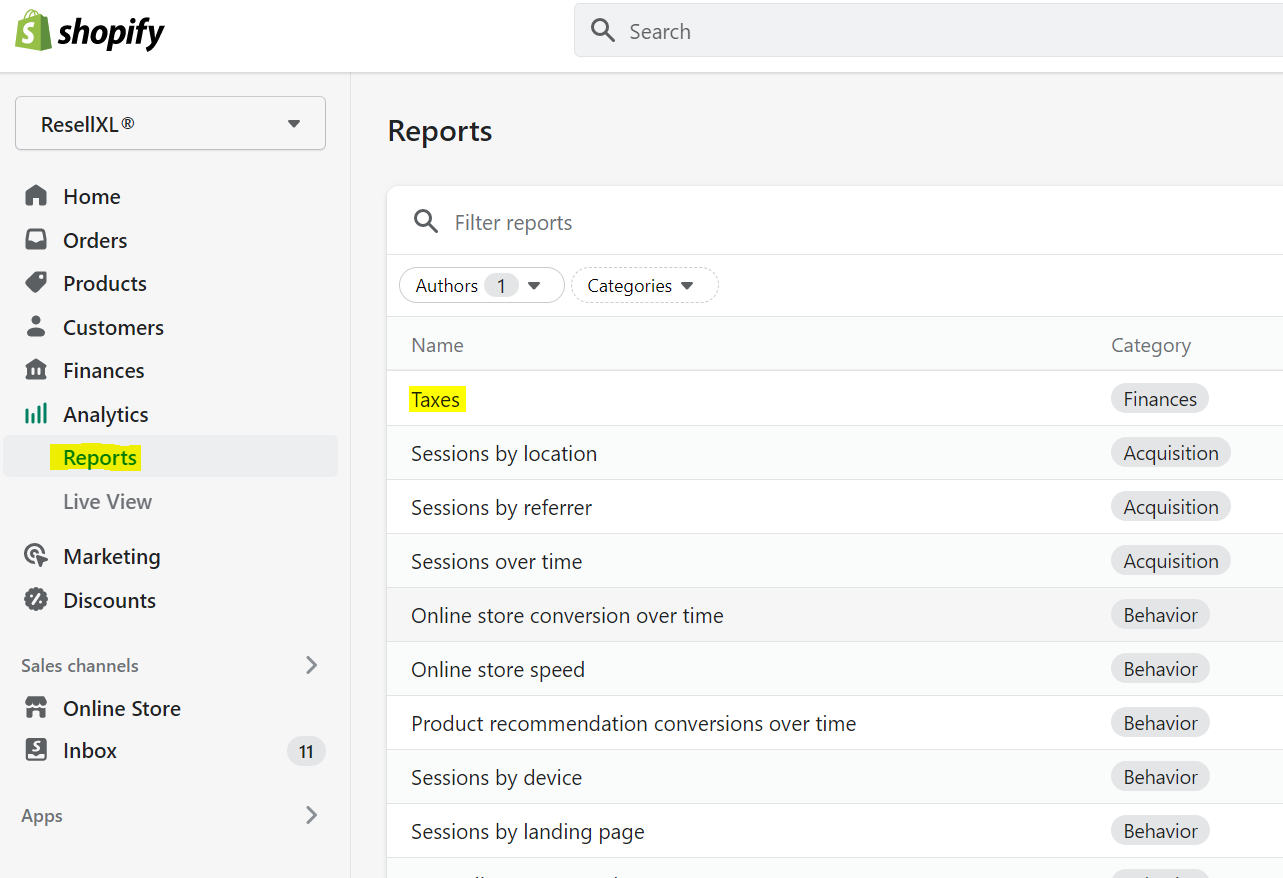The image size is (1283, 878).
Task: Click the Home house icon
Action: (36, 196)
